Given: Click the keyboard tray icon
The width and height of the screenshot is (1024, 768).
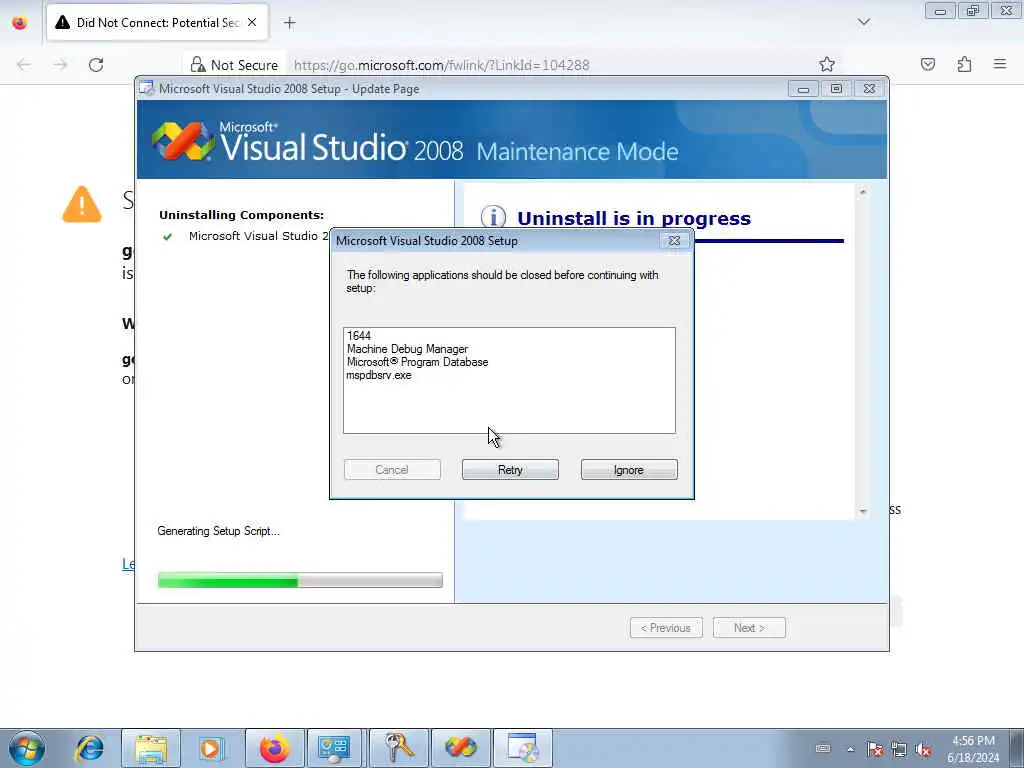Looking at the screenshot, I should (x=823, y=749).
